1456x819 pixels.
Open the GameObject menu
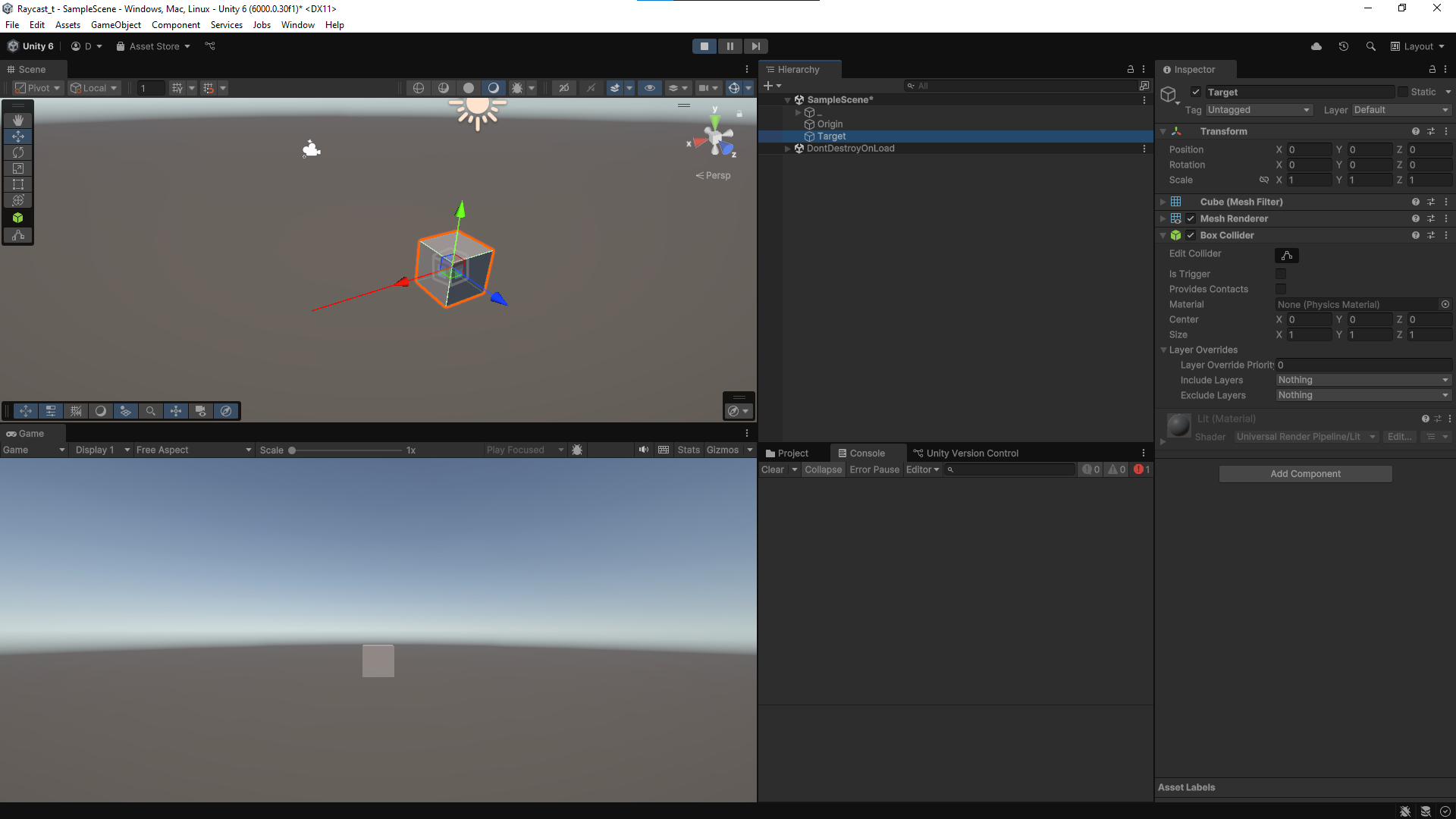(x=115, y=25)
